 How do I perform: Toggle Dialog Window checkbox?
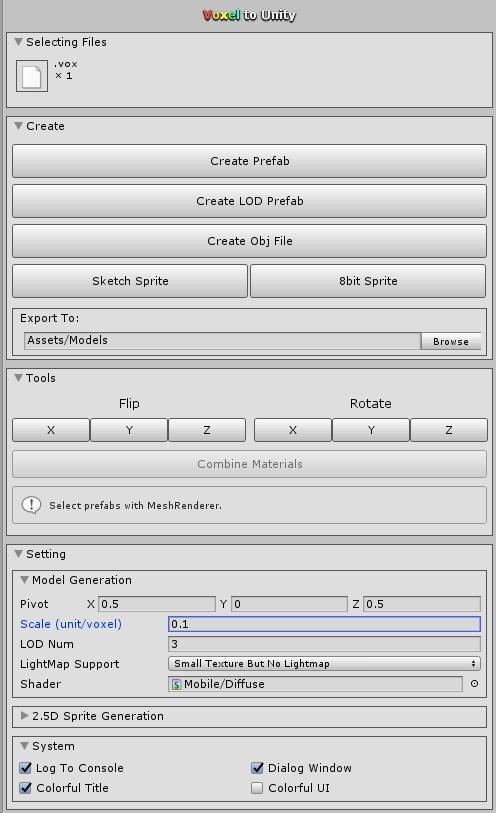click(x=257, y=768)
